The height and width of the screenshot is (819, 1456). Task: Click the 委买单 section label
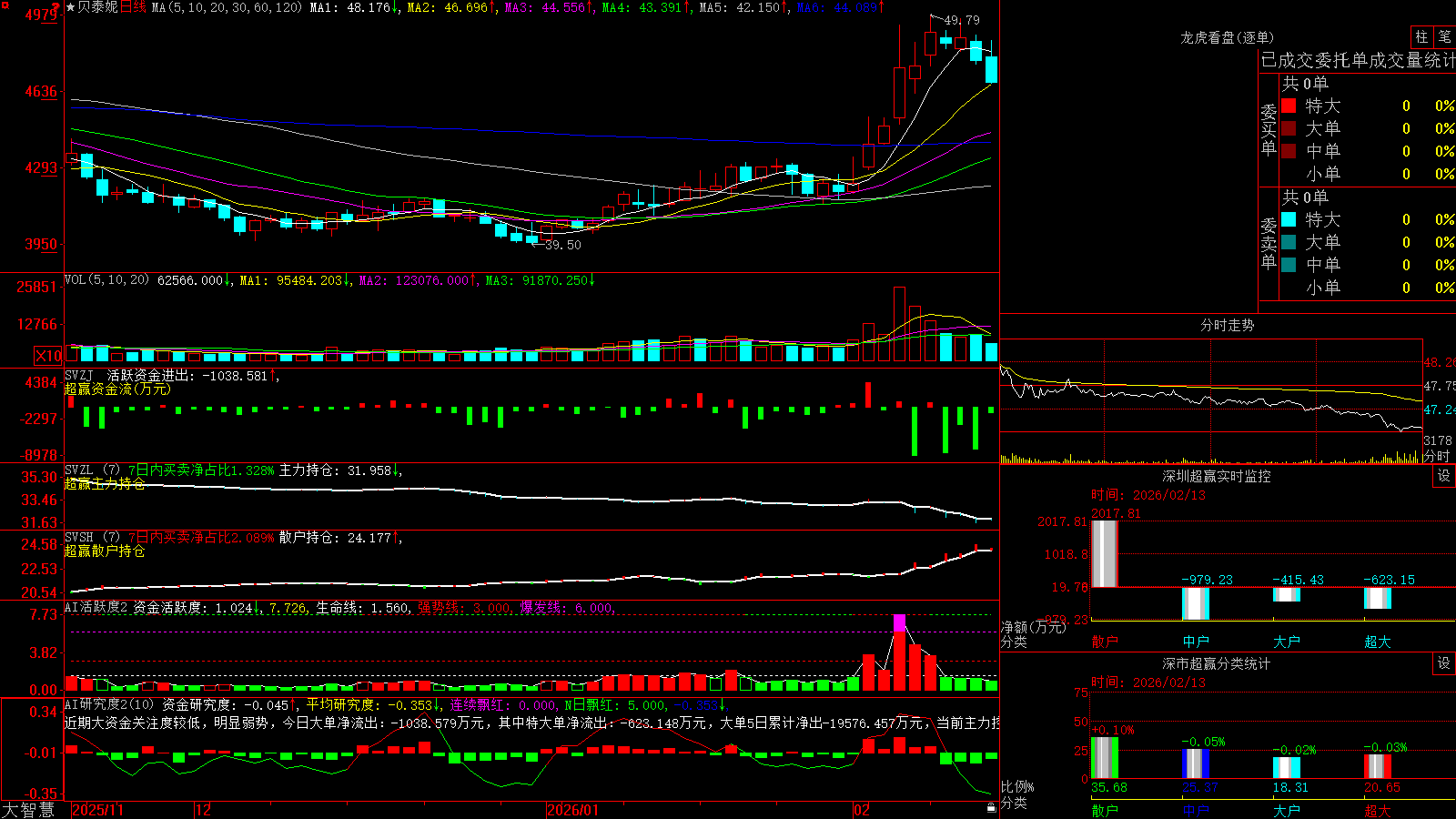(1269, 129)
